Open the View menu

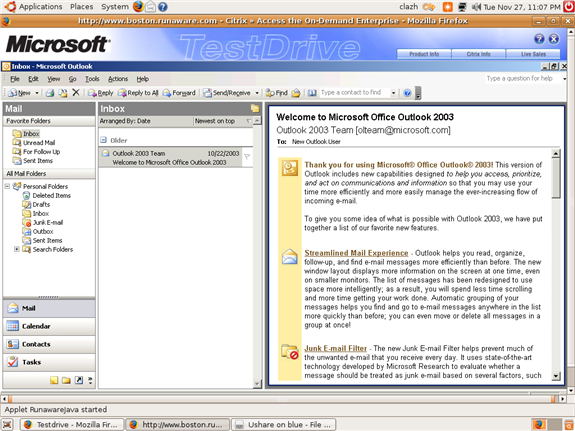pyautogui.click(x=54, y=79)
